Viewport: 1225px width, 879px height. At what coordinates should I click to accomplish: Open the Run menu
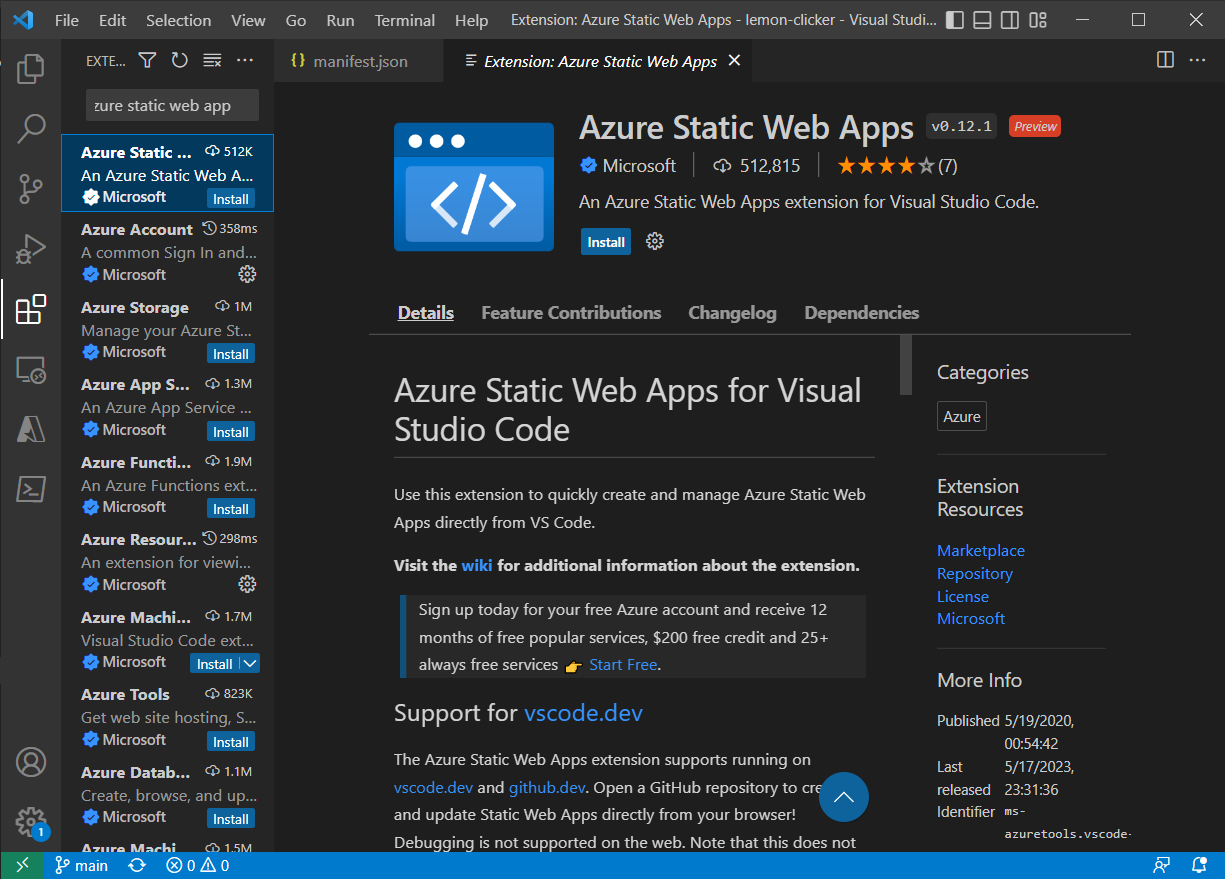click(340, 20)
